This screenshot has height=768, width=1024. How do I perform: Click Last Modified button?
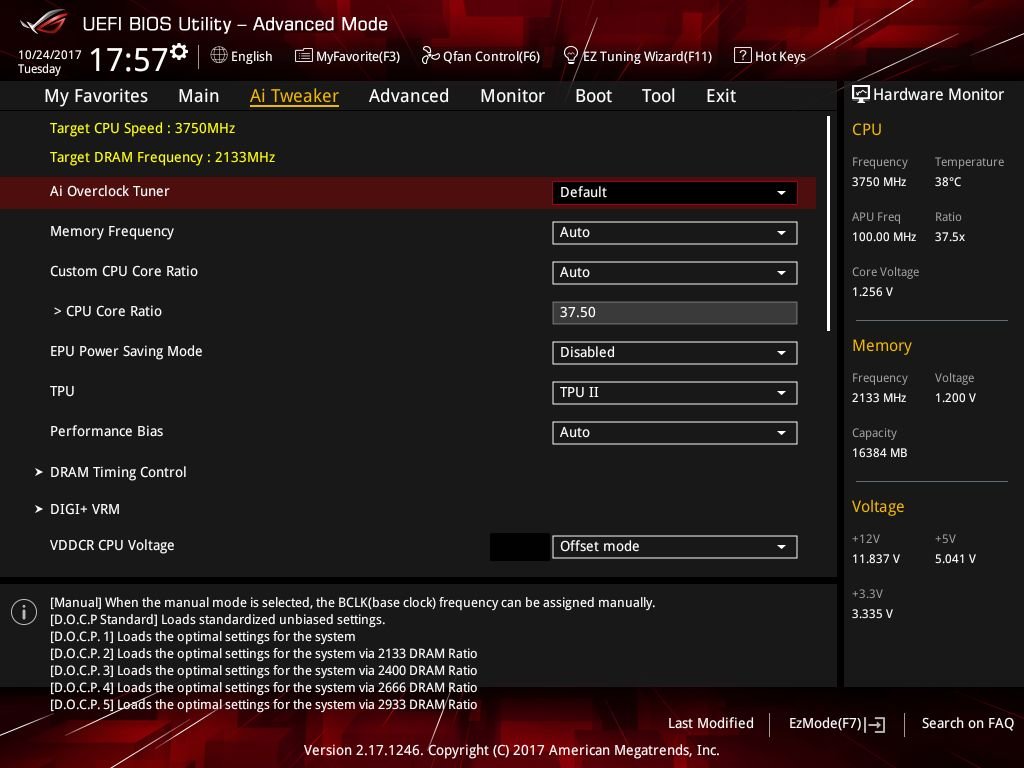click(x=711, y=723)
